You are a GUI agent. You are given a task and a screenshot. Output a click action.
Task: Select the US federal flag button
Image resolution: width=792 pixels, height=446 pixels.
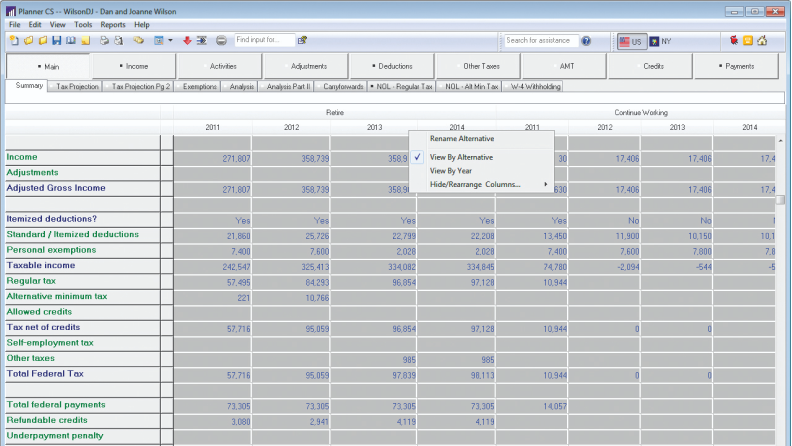(x=631, y=41)
